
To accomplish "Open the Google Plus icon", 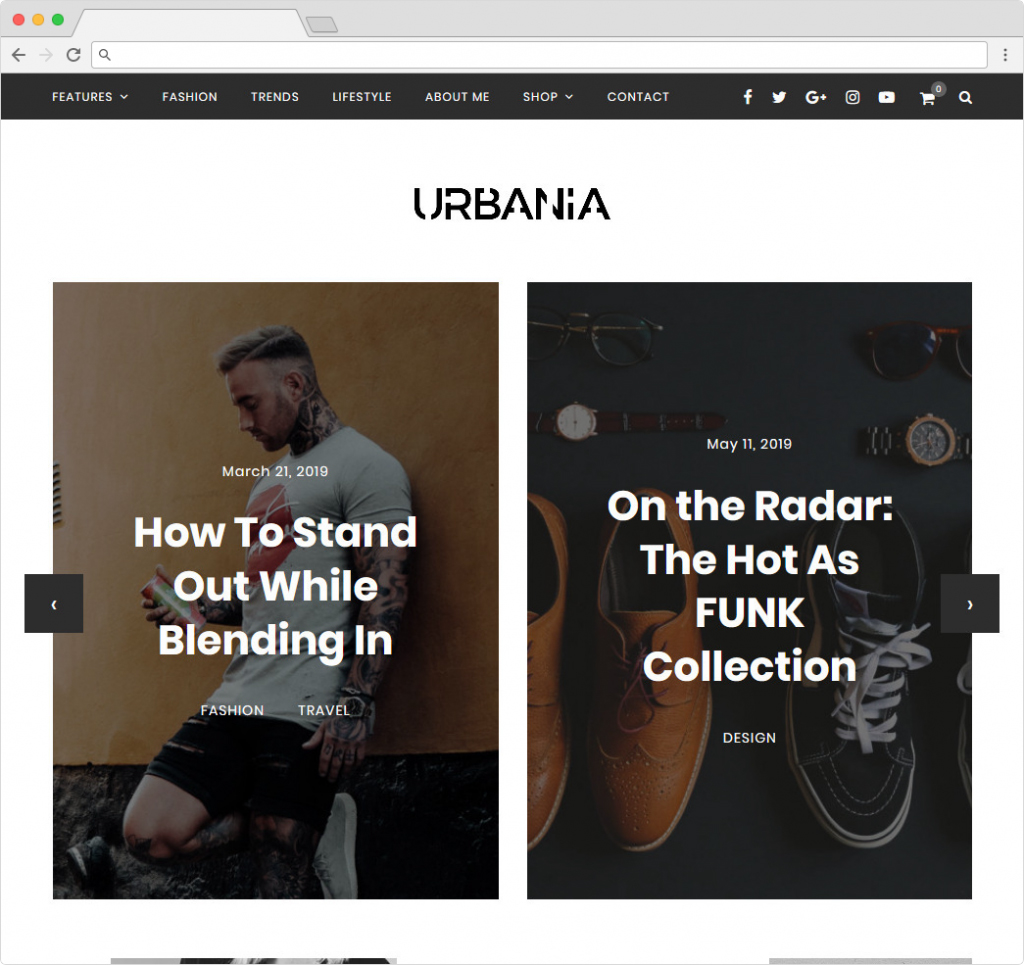I will coord(816,97).
